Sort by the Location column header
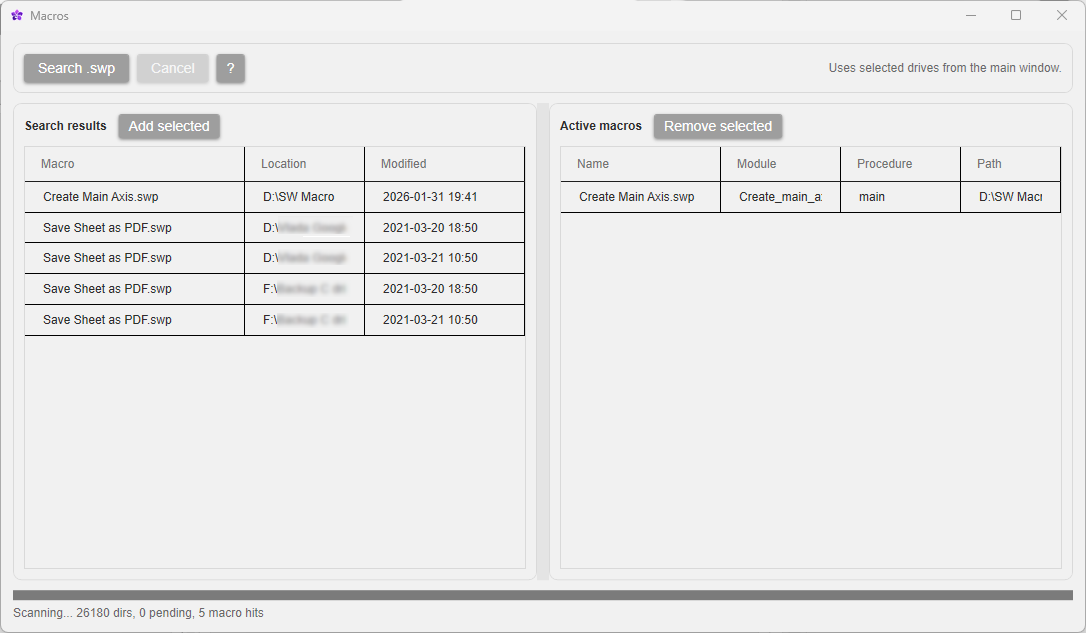 (x=283, y=164)
